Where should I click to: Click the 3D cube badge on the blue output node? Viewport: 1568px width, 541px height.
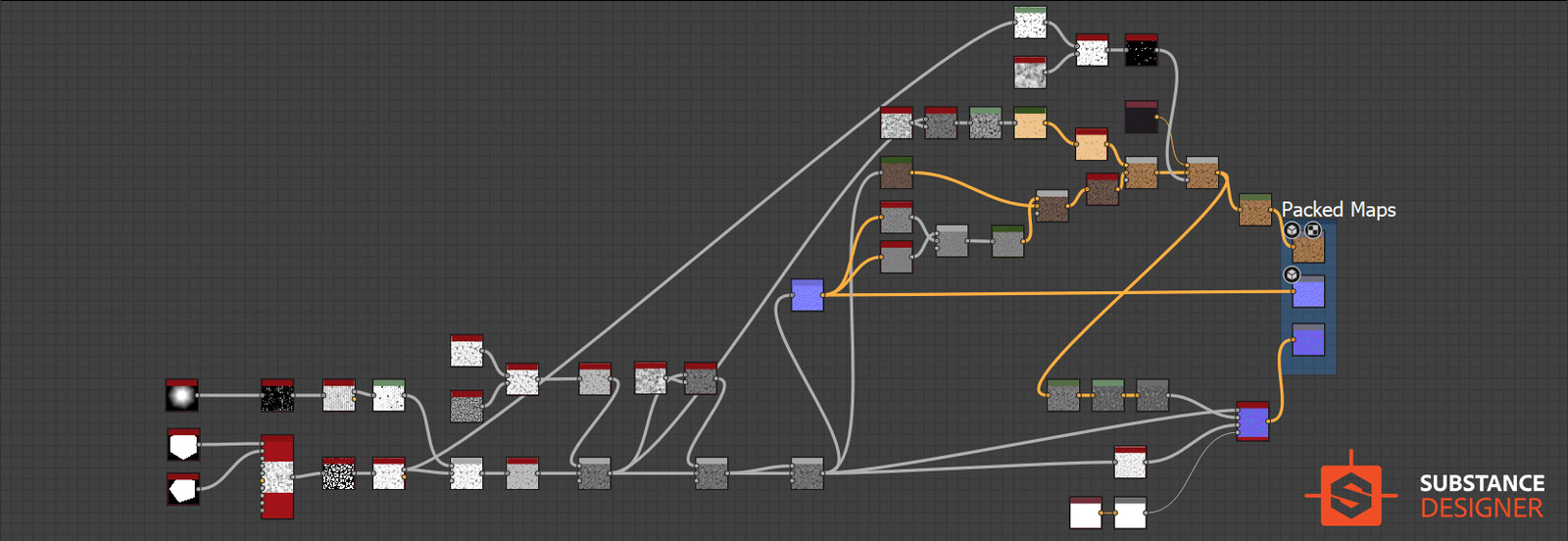pos(1293,274)
